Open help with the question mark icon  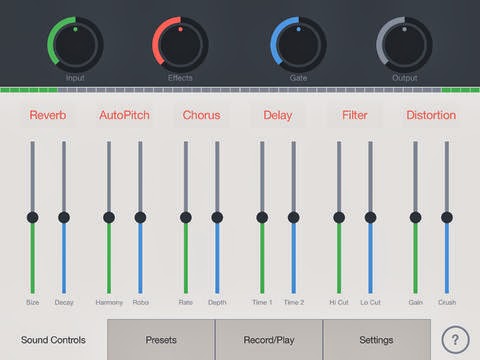click(x=455, y=340)
